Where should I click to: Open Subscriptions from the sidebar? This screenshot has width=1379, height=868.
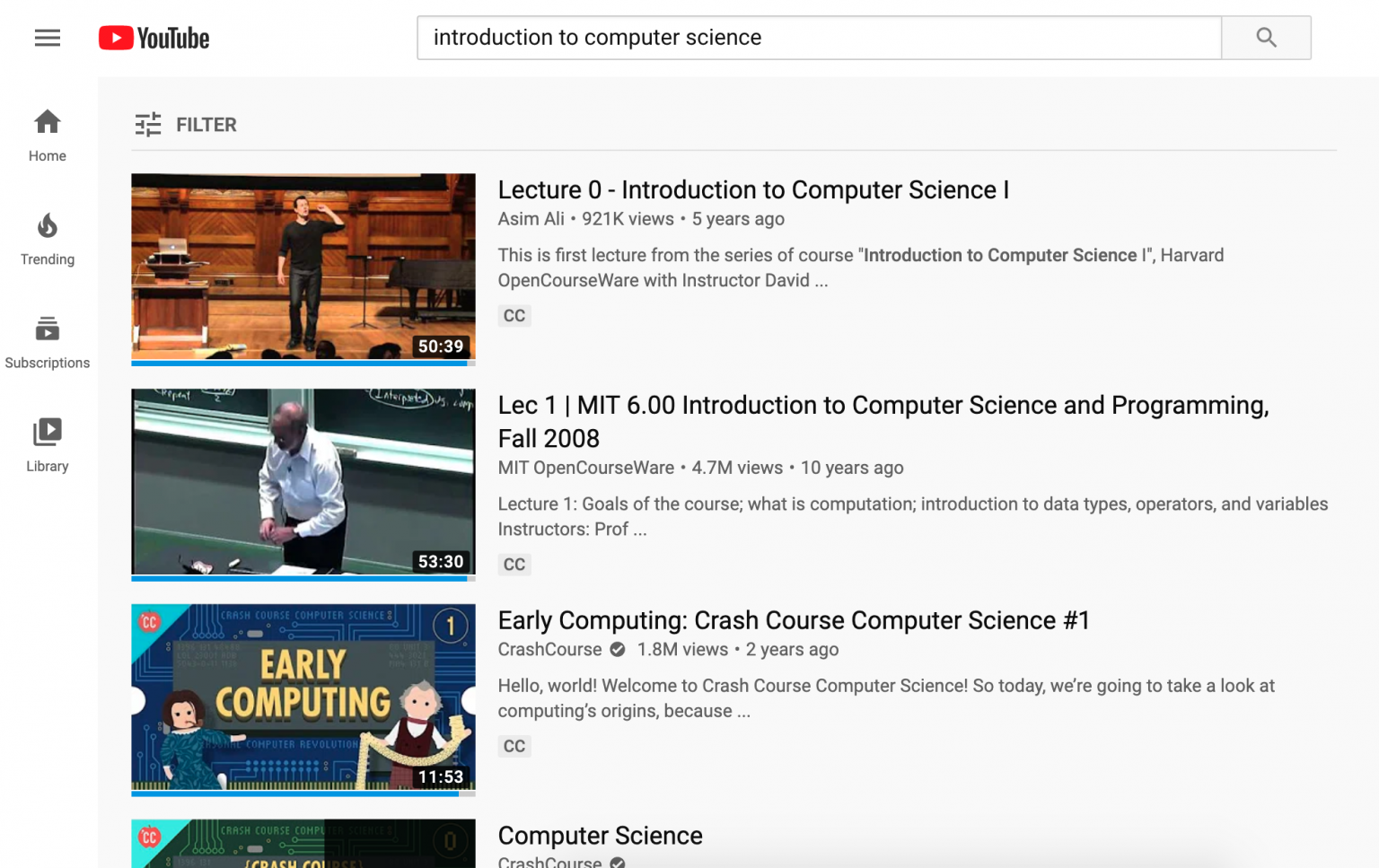[x=48, y=342]
